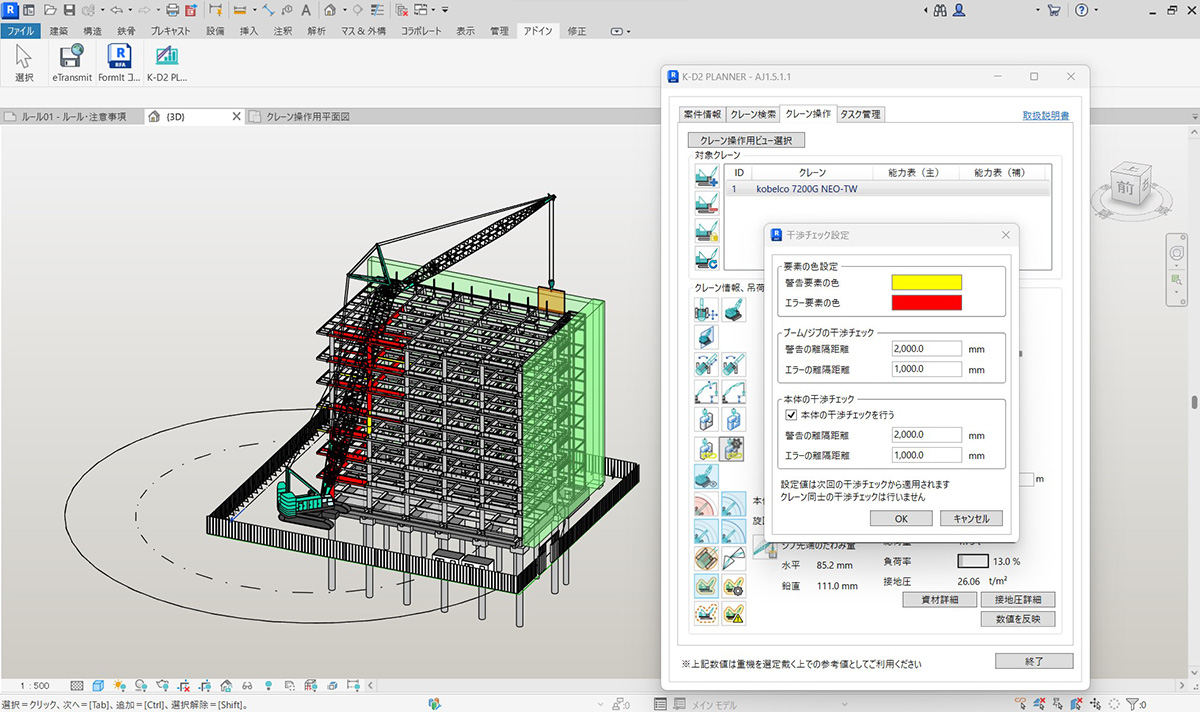
Task: Expand the Customize Quick Access Toolbar arrow
Action: [x=447, y=10]
